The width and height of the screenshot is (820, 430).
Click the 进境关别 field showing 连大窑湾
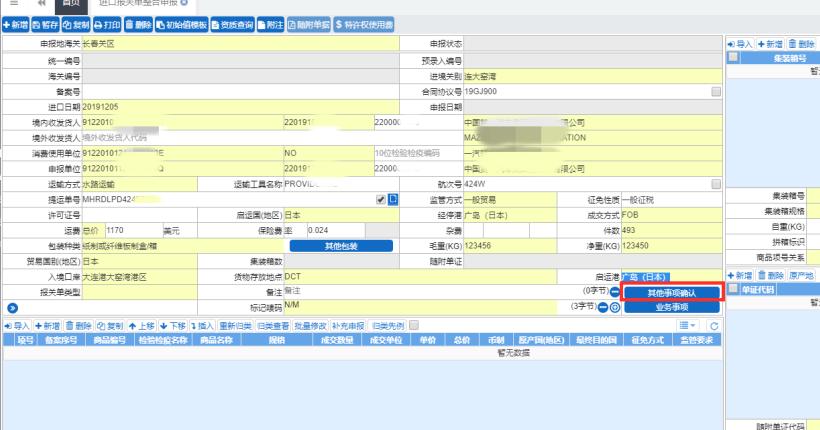pyautogui.click(x=593, y=76)
